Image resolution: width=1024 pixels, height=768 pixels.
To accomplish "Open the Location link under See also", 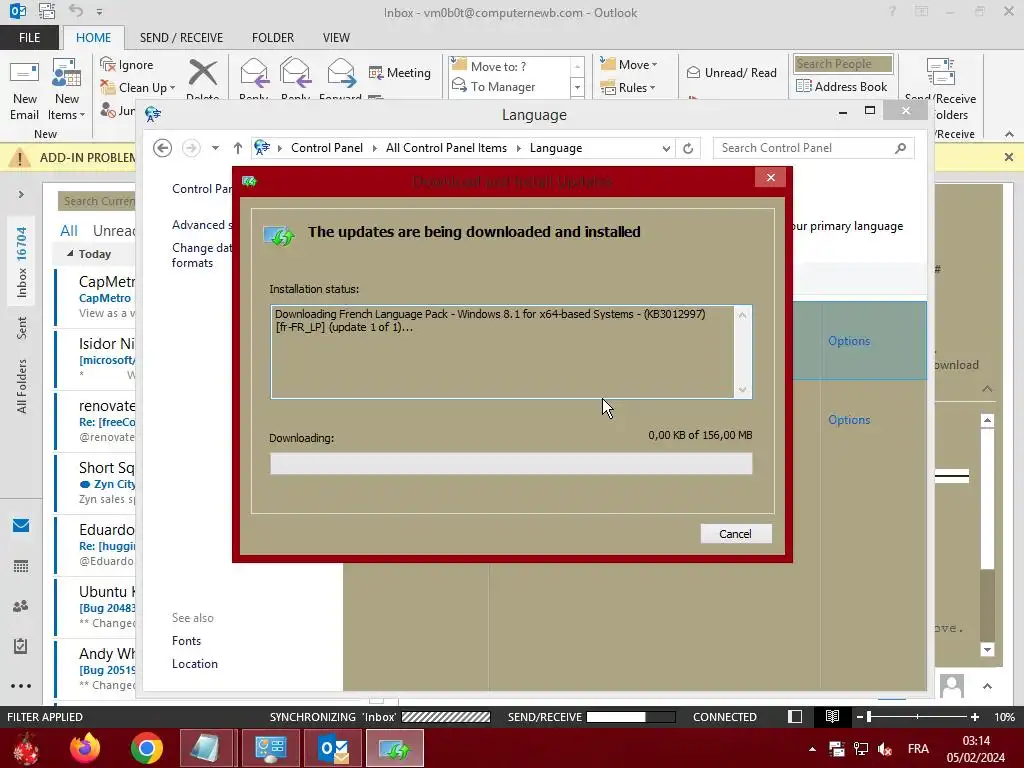I will (195, 664).
